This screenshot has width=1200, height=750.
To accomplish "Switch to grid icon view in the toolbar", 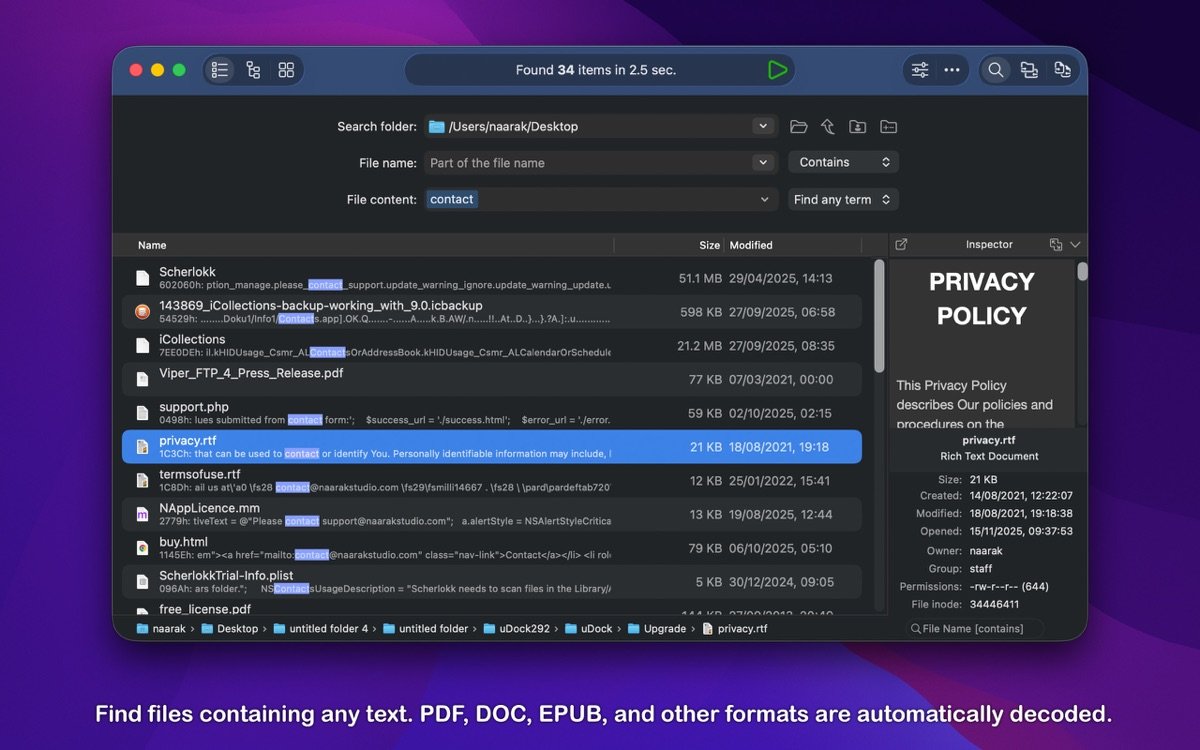I will pos(286,70).
